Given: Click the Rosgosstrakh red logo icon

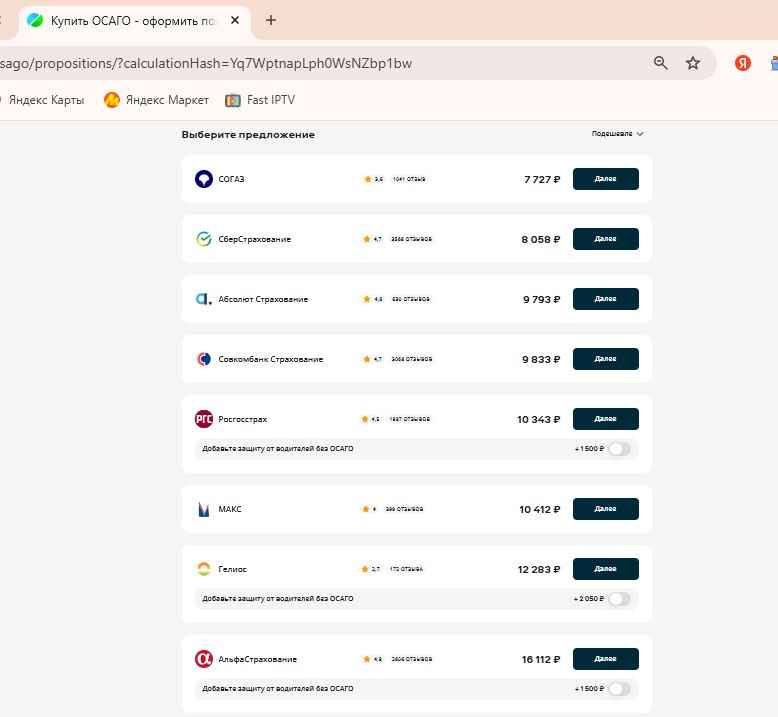Looking at the screenshot, I should 203,419.
